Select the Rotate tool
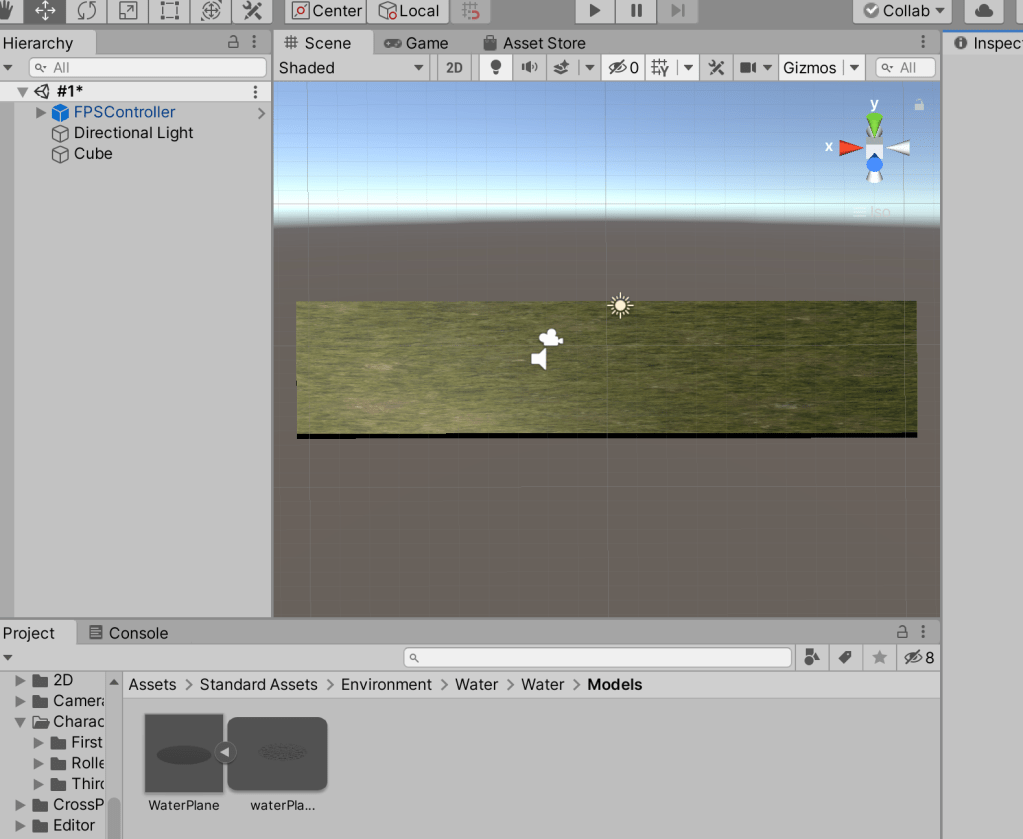This screenshot has width=1023, height=839. click(87, 11)
